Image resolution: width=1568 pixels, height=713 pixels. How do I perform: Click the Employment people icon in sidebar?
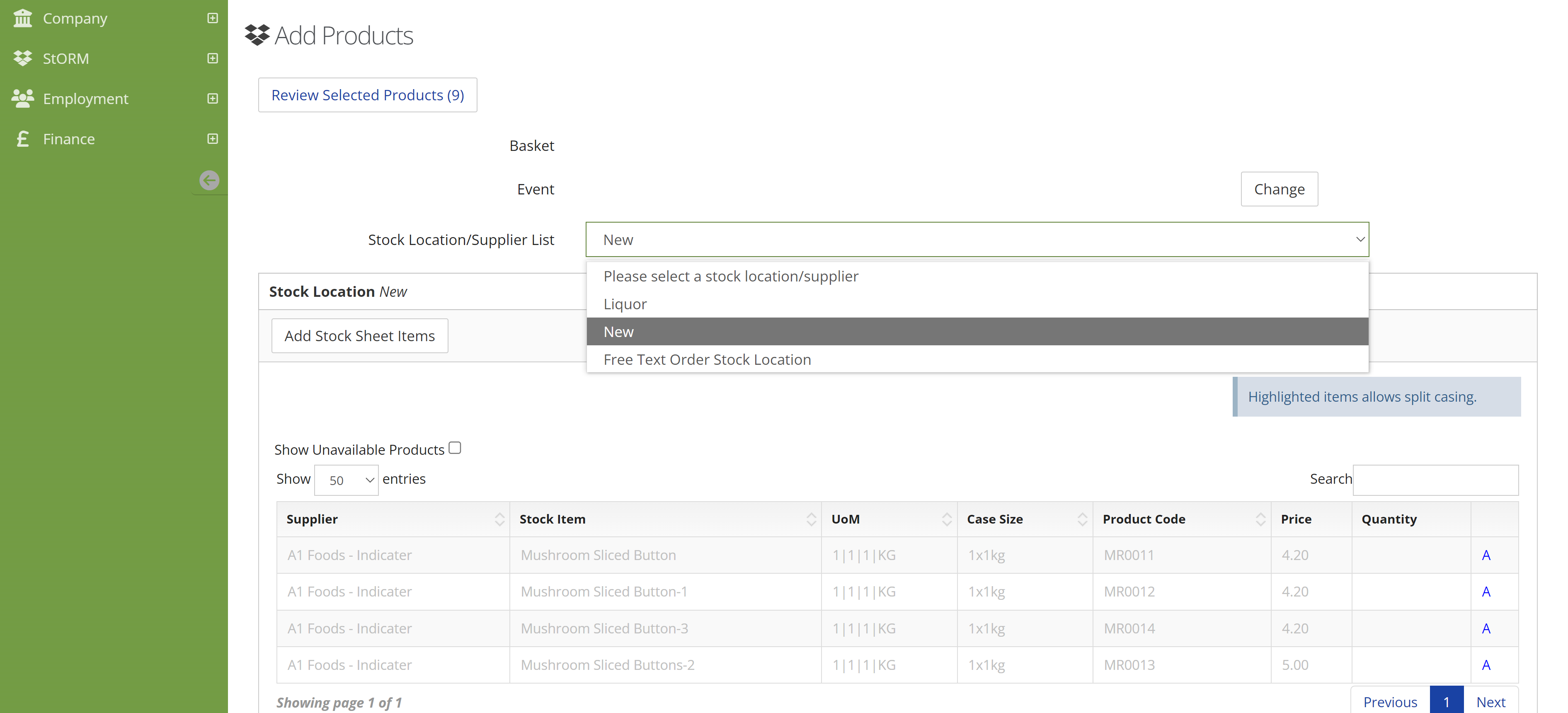tap(22, 99)
